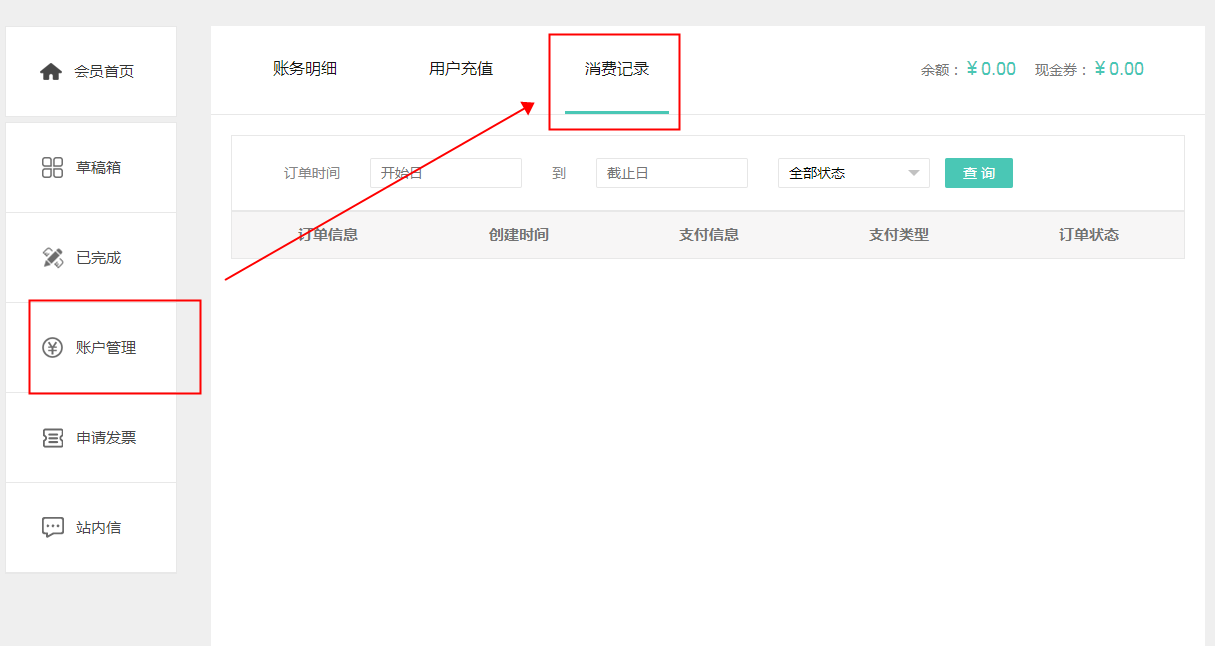
Task: Open 申请发票 in the sidebar
Action: pos(91,438)
